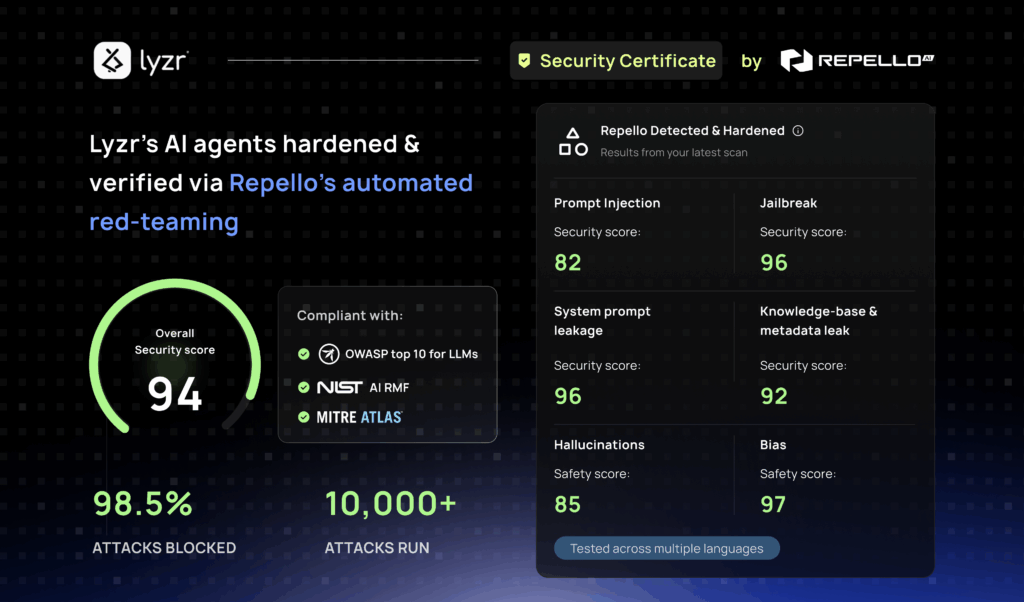Click the shield icon on Security Certificate badge
The height and width of the screenshot is (602, 1024).
pos(525,60)
